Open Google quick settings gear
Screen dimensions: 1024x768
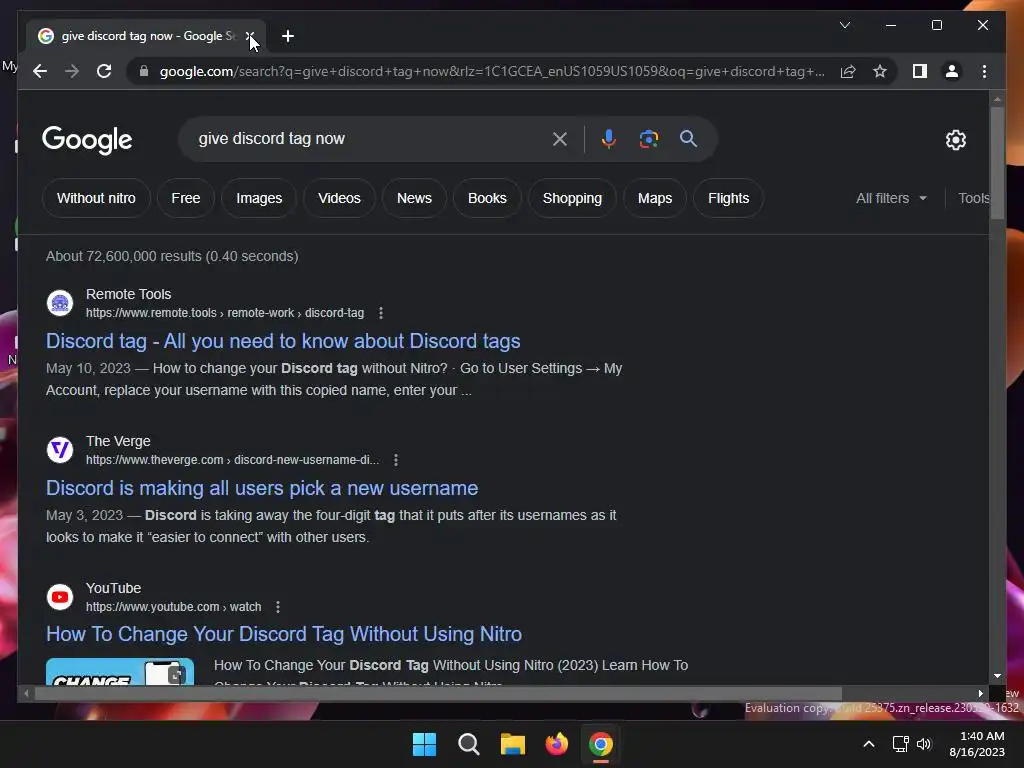coord(955,140)
